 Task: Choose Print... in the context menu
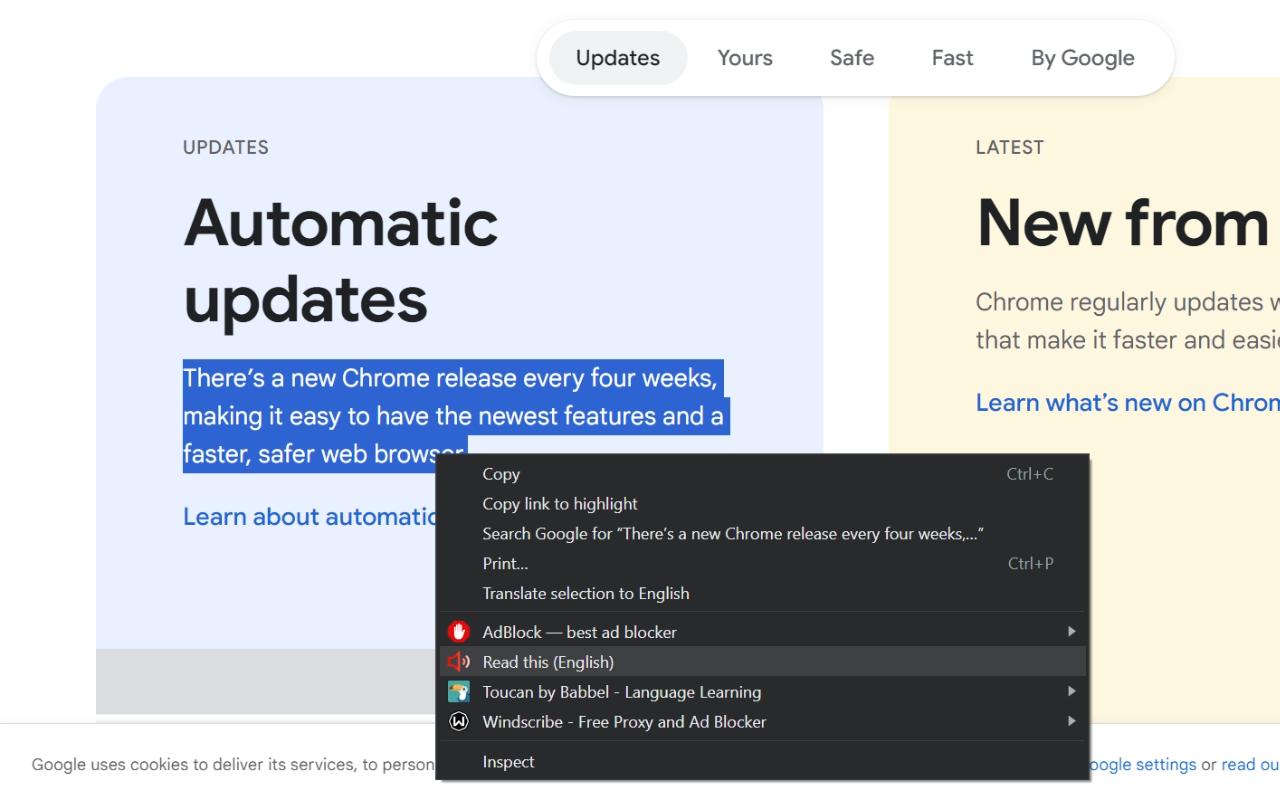762,564
